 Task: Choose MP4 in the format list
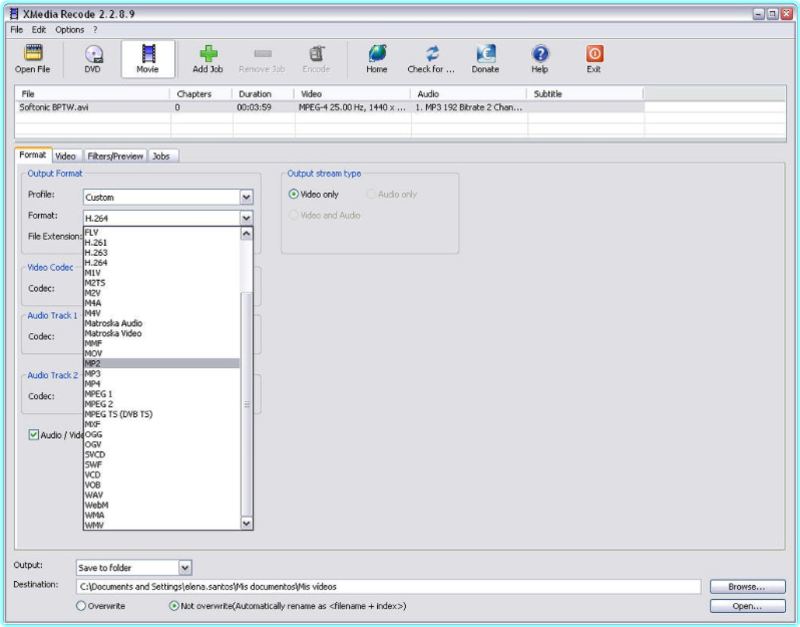click(161, 384)
